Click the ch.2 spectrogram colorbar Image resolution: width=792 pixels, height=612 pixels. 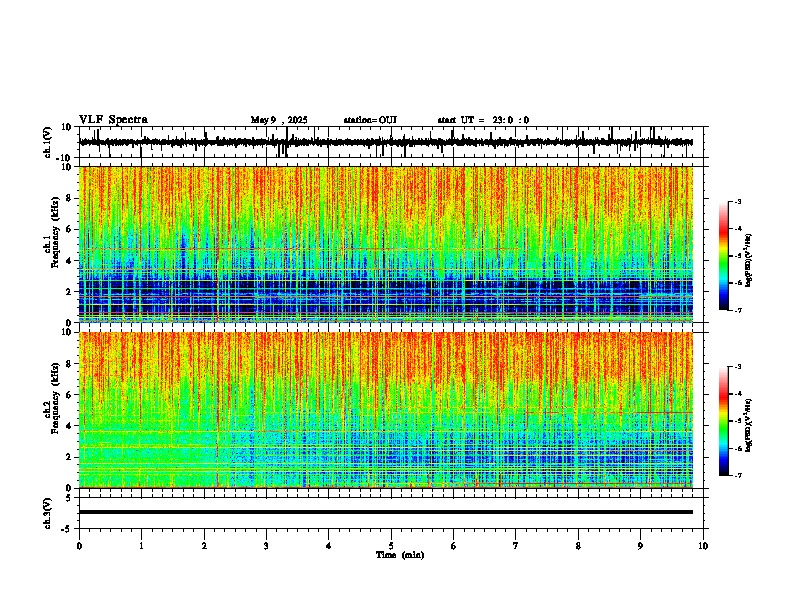(x=724, y=421)
